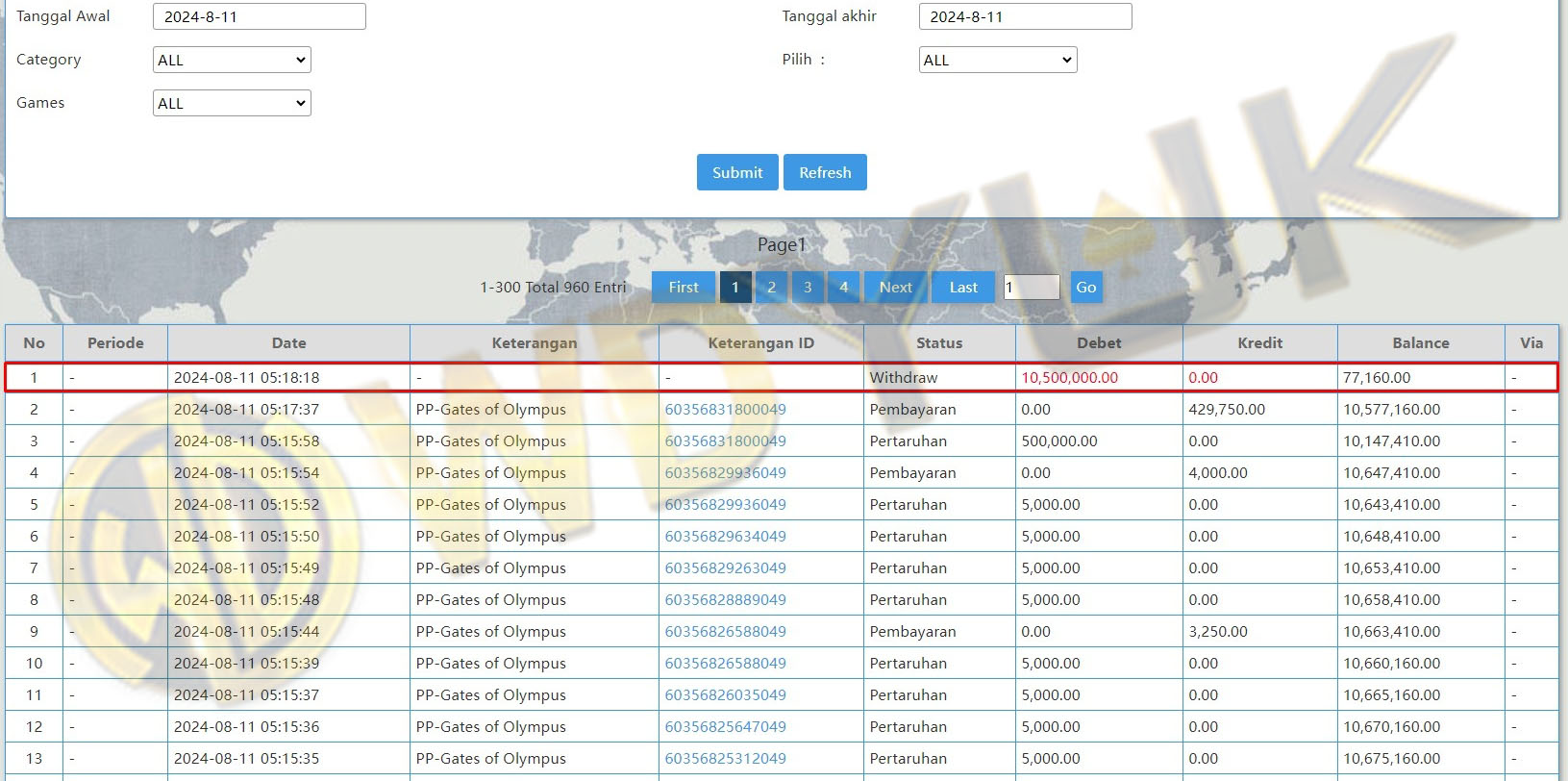Open the Games dropdown
Screen dimensions: 1568x781
coord(232,103)
